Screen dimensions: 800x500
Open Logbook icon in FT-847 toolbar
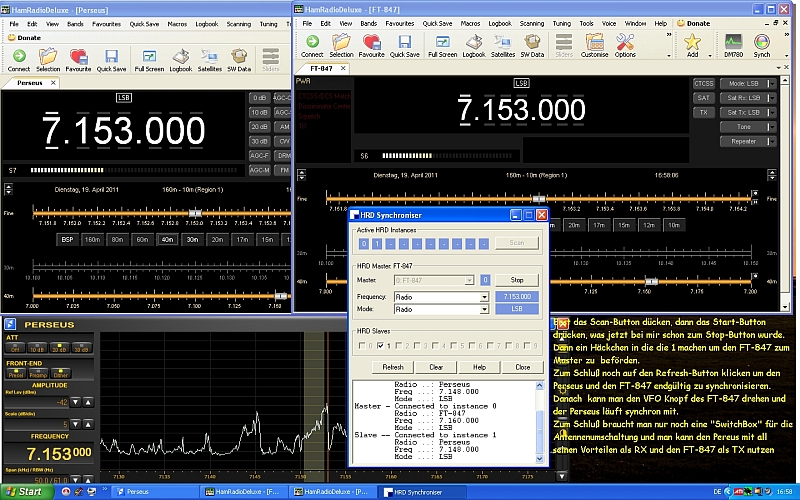(x=474, y=41)
